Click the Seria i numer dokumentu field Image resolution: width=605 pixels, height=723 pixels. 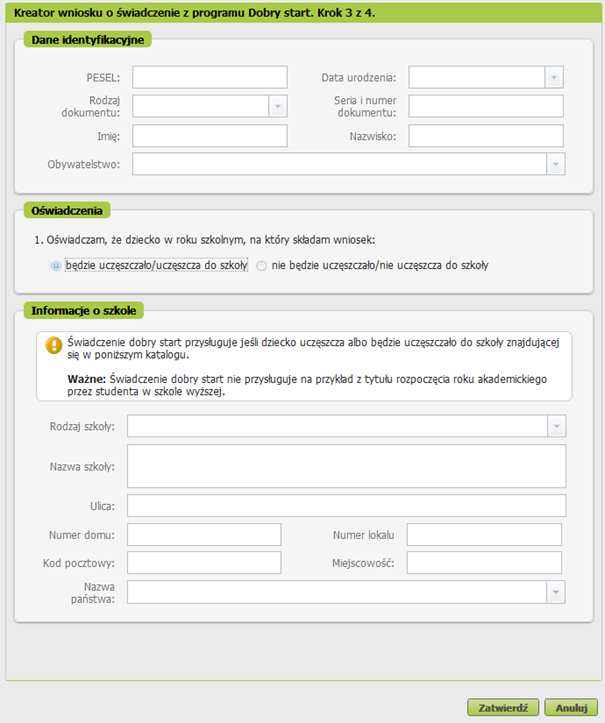(x=486, y=106)
